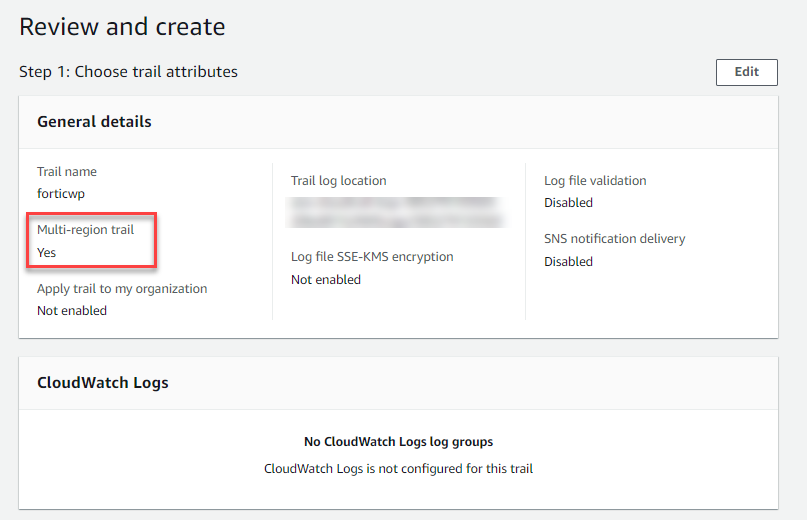807x520 pixels.
Task: Click the SNS notification delivery label
Action: pos(614,239)
